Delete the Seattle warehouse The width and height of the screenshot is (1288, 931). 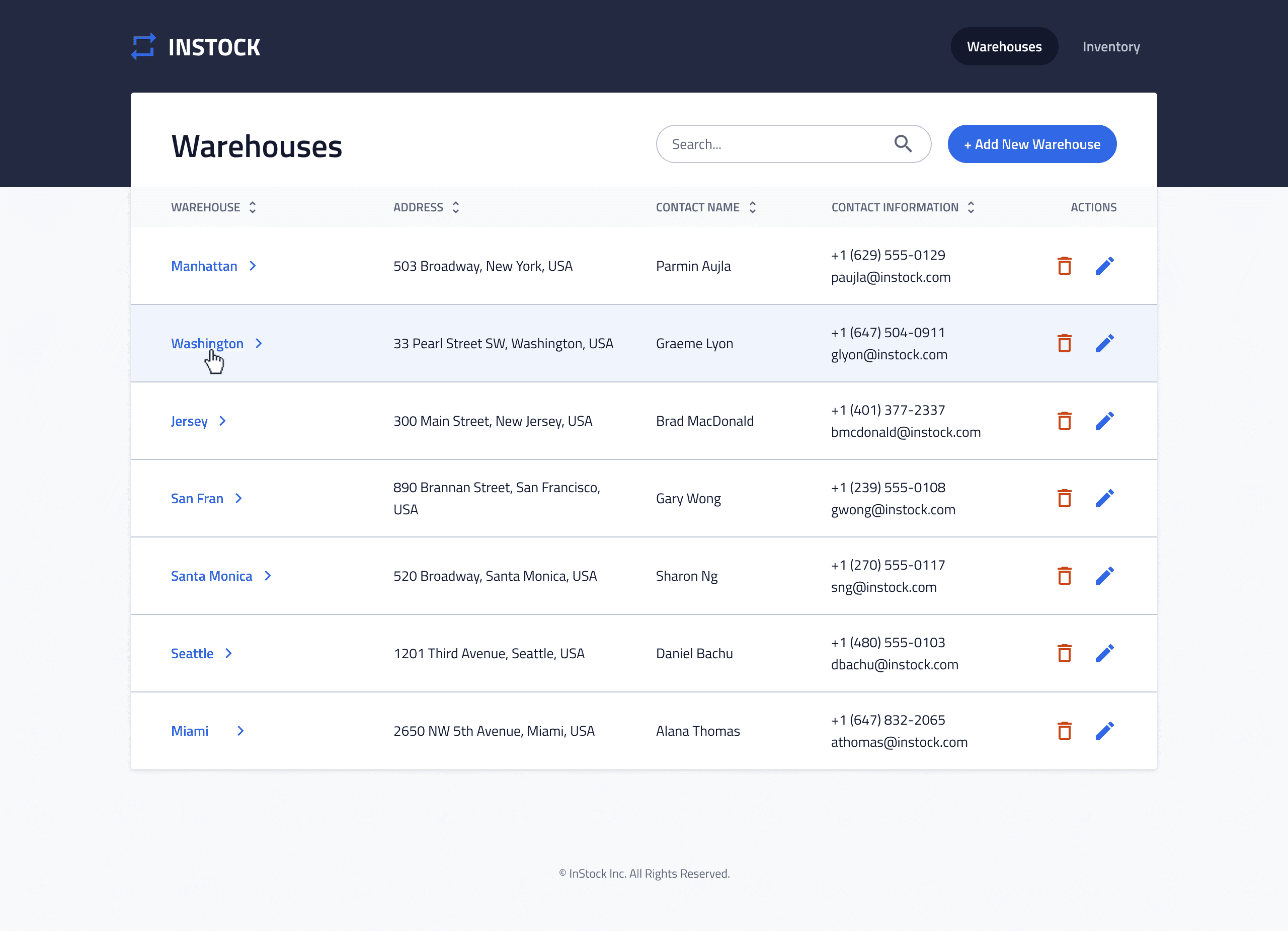tap(1064, 653)
